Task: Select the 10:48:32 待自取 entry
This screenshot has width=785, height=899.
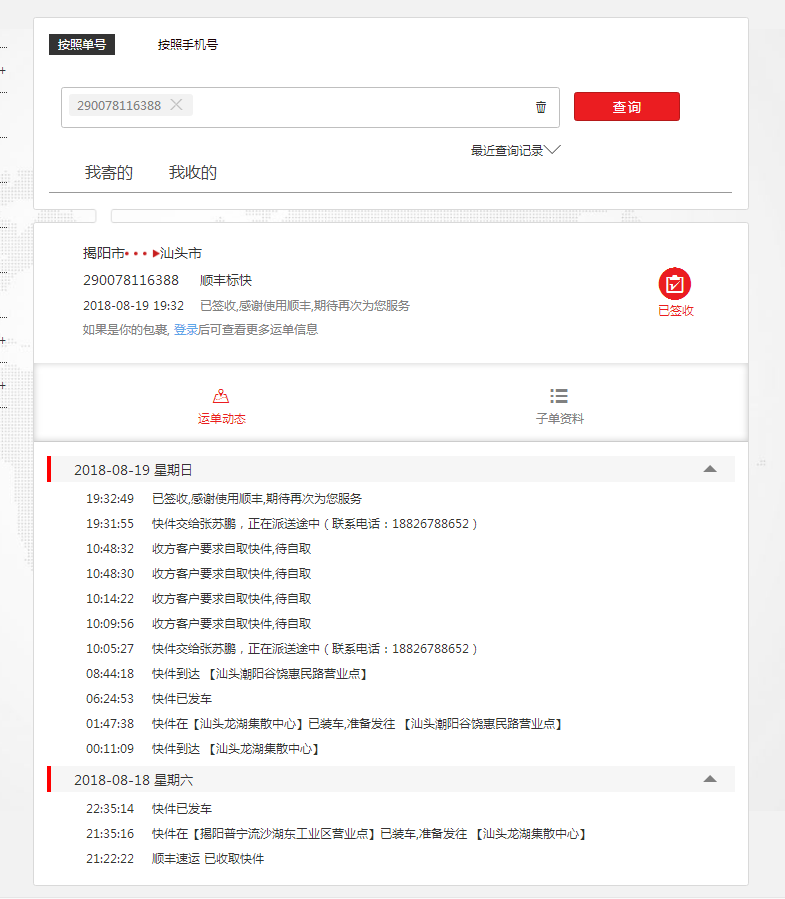Action: (x=199, y=549)
